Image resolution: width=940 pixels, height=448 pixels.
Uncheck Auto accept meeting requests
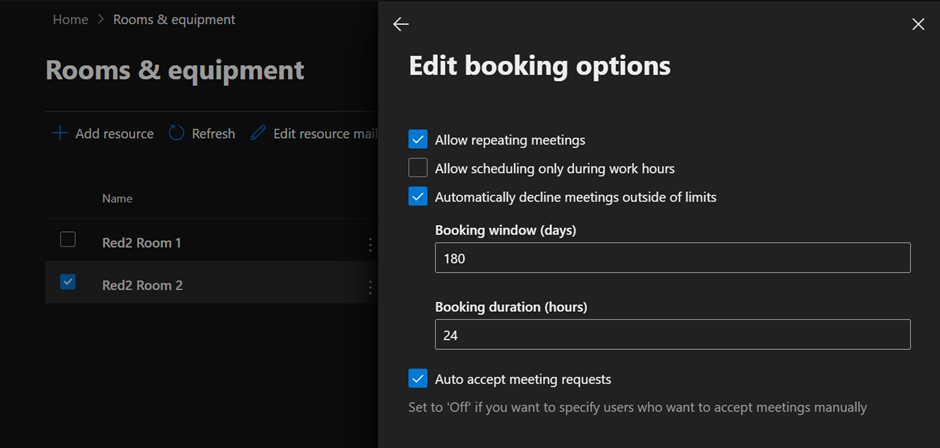click(x=418, y=378)
